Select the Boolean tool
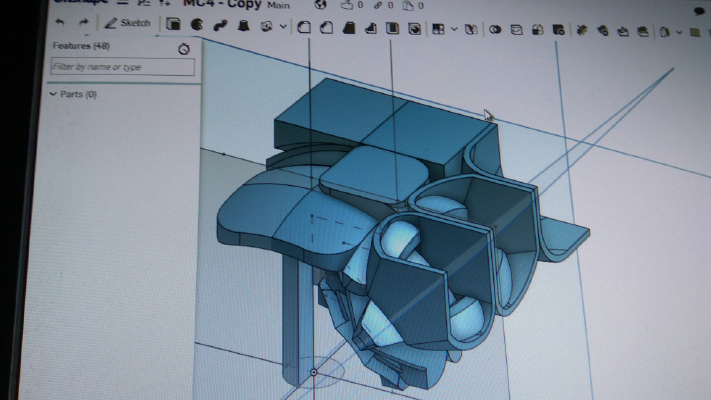This screenshot has height=400, width=711. click(495, 30)
